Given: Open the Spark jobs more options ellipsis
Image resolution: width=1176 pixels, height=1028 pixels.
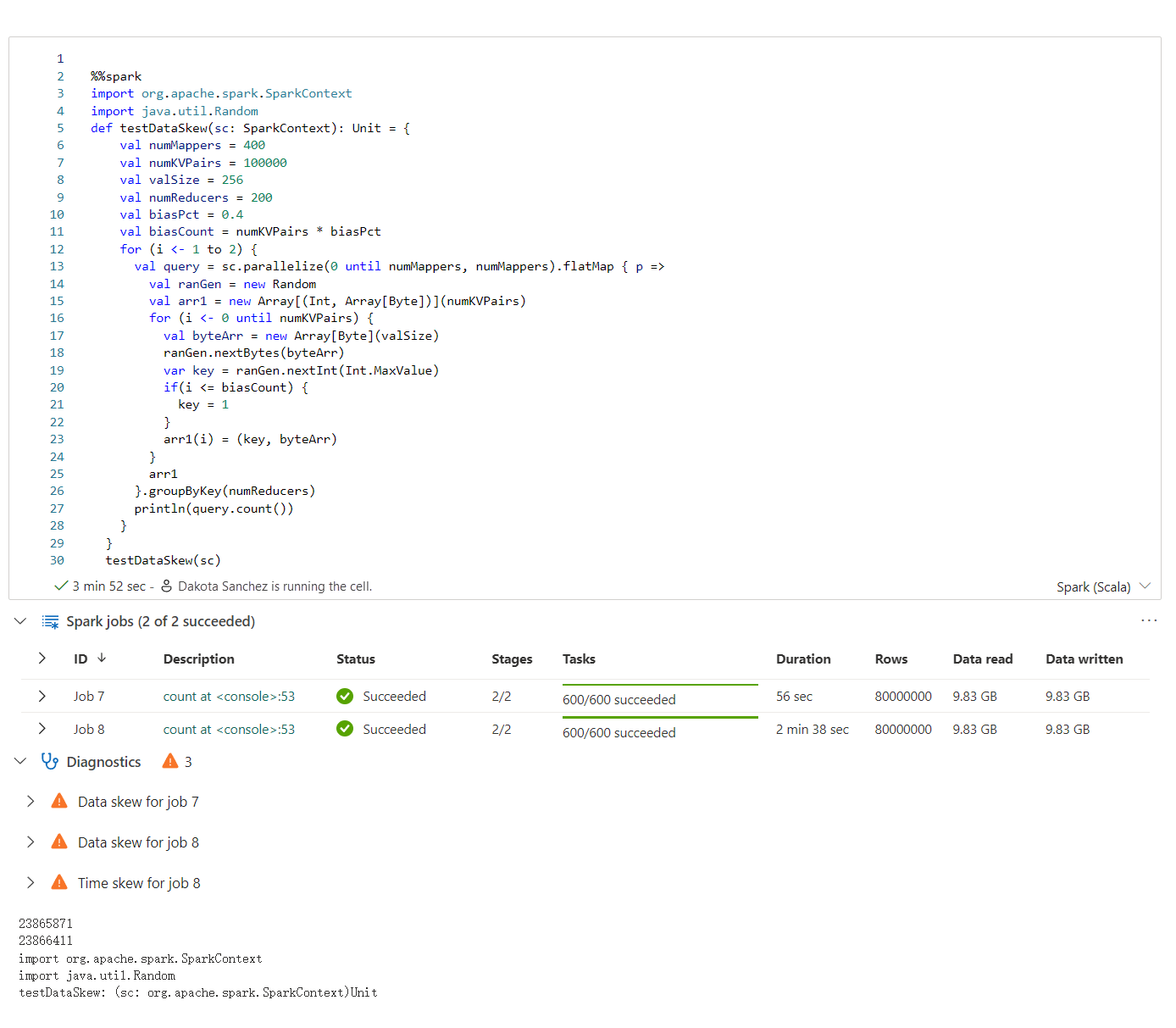Looking at the screenshot, I should 1149,620.
